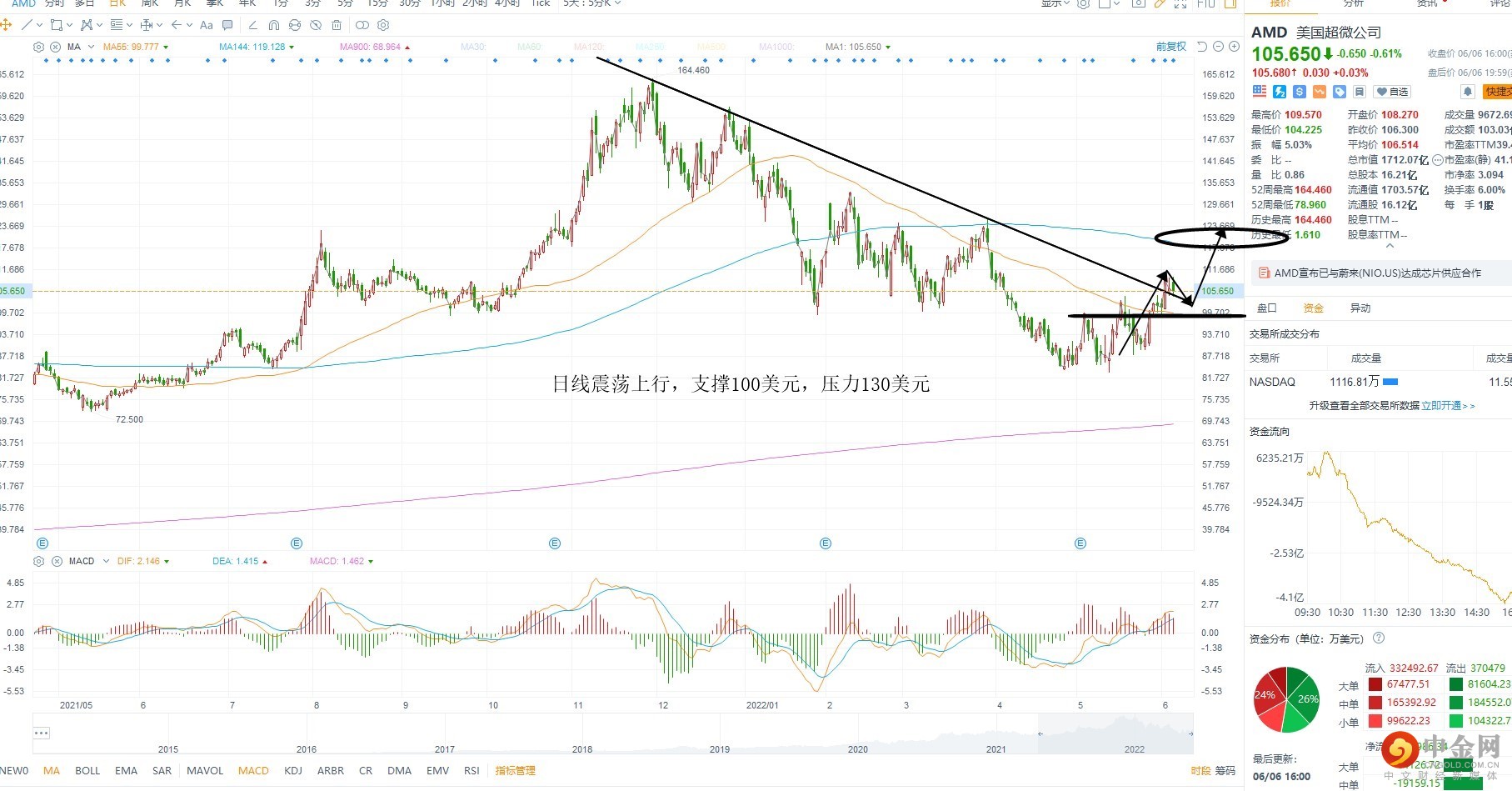Screen dimensions: 1512x791
Task: Click the US flag market icon
Action: [x=1259, y=92]
